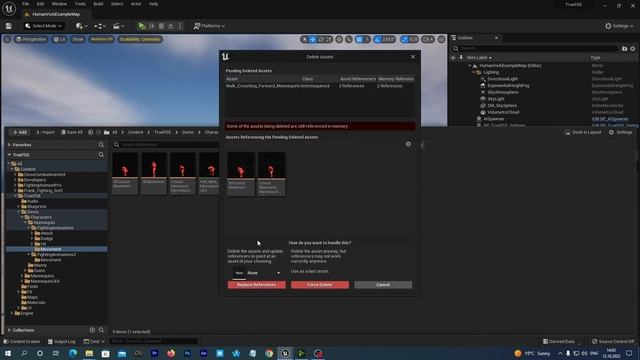Open Chrome from the Windows taskbar
The image size is (640, 360).
269,353
